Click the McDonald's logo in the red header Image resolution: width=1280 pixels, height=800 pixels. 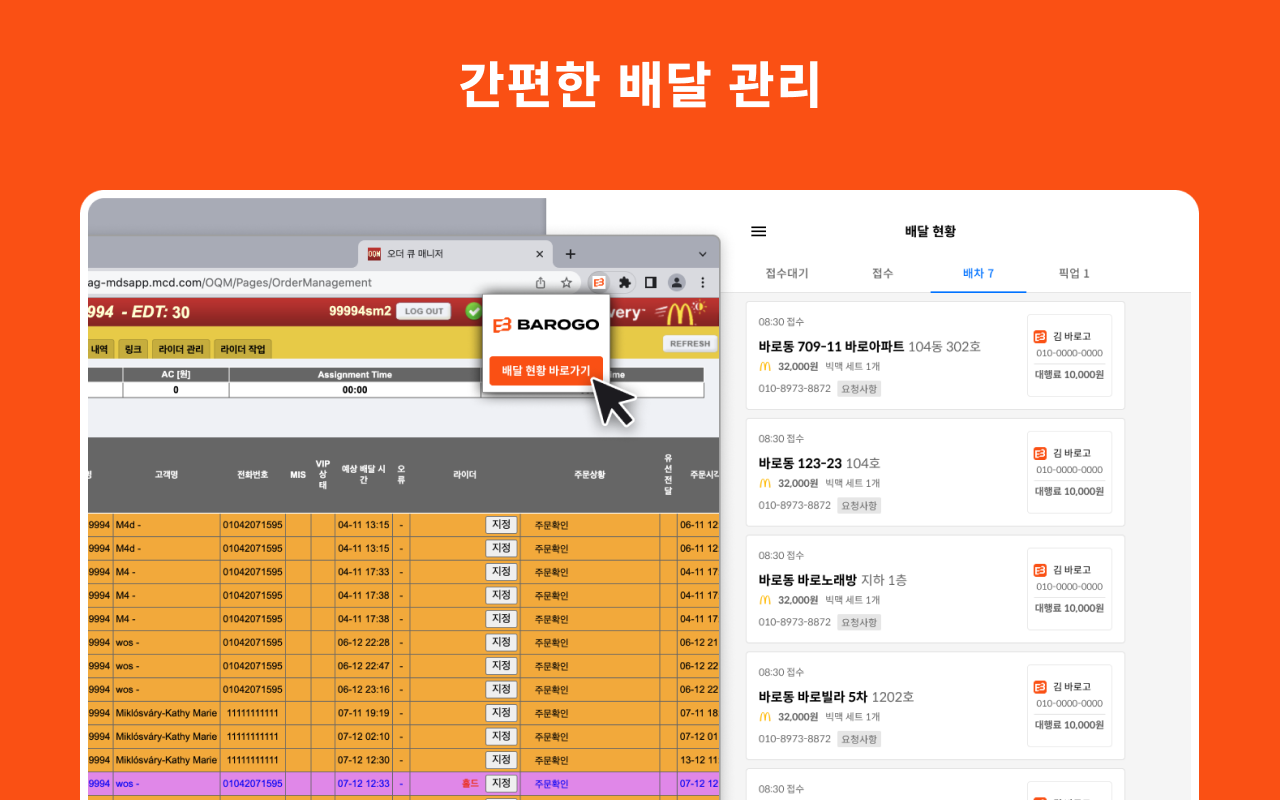(680, 312)
